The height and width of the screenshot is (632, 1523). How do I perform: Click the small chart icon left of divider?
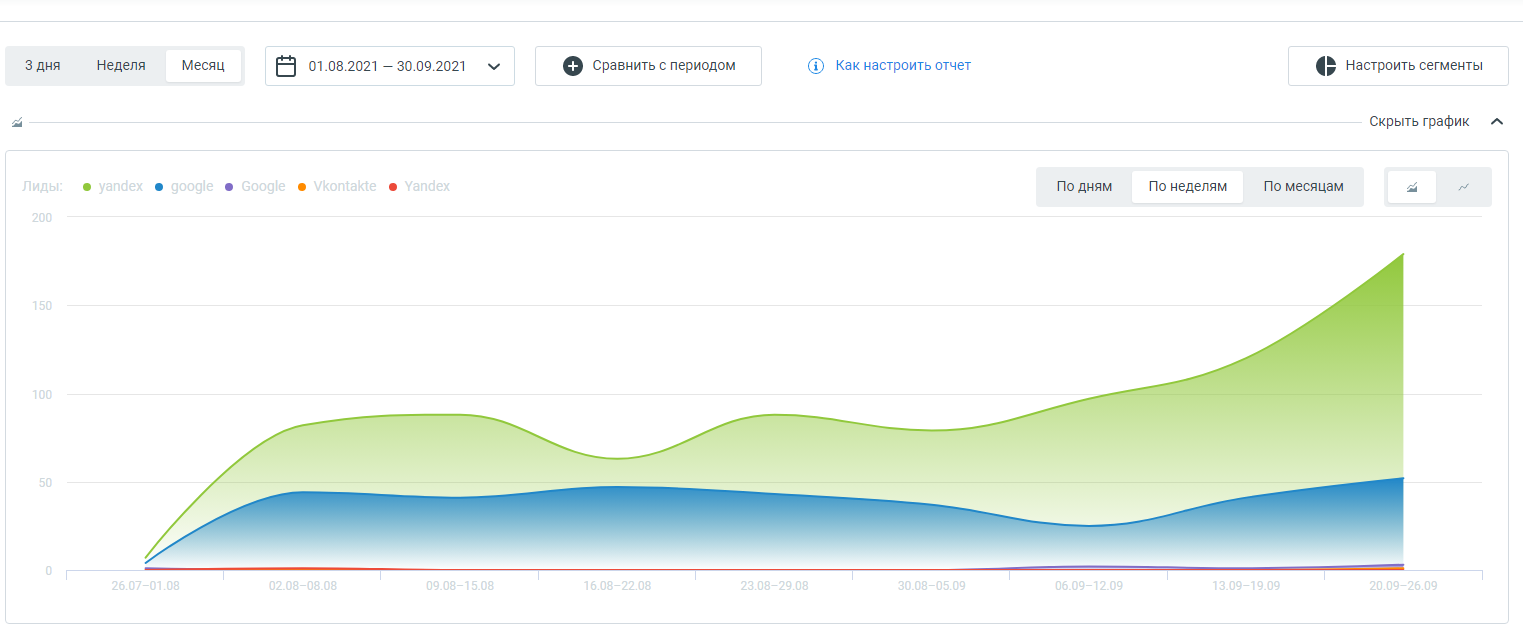[17, 122]
